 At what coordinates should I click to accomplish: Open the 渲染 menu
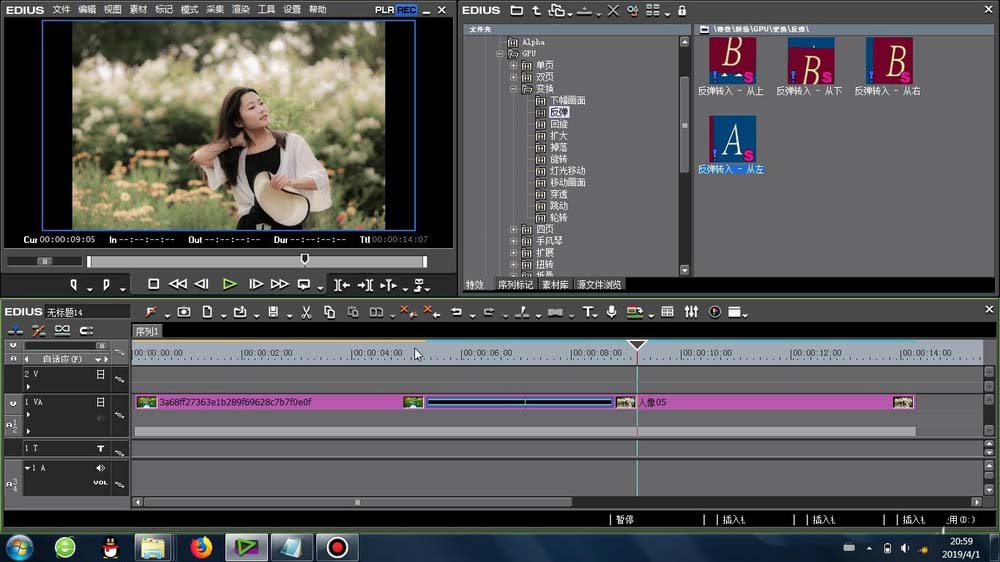(240, 10)
